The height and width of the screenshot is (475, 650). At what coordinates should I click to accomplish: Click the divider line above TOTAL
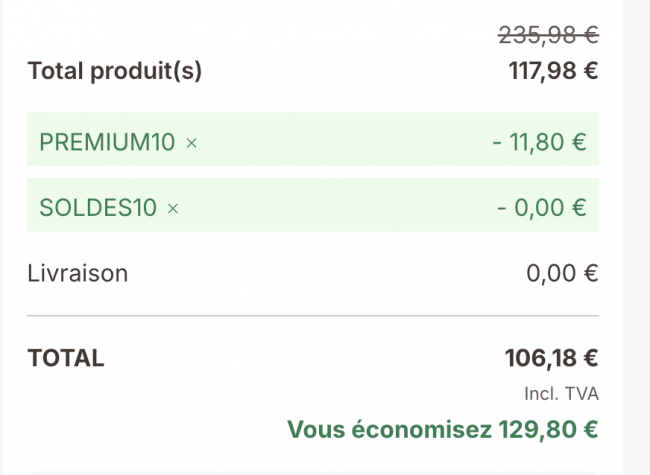tap(313, 316)
